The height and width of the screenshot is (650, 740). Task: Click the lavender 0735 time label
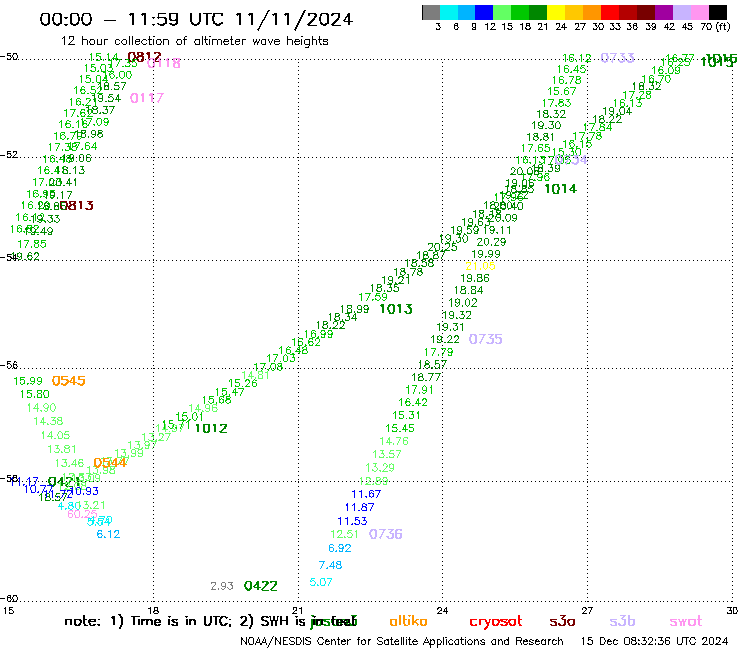[485, 339]
